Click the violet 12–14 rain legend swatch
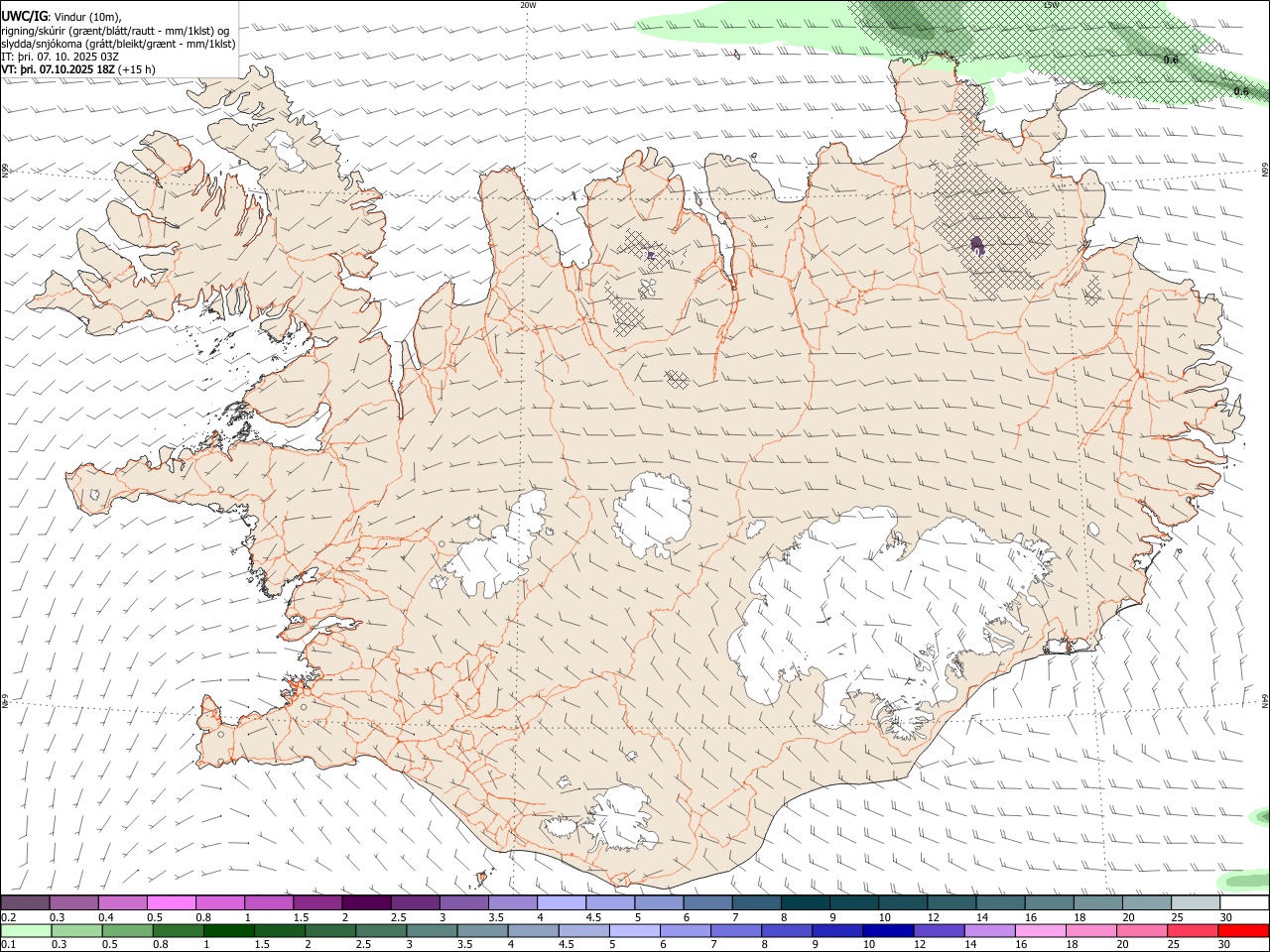Viewport: 1270px width, 952px height. point(938,930)
